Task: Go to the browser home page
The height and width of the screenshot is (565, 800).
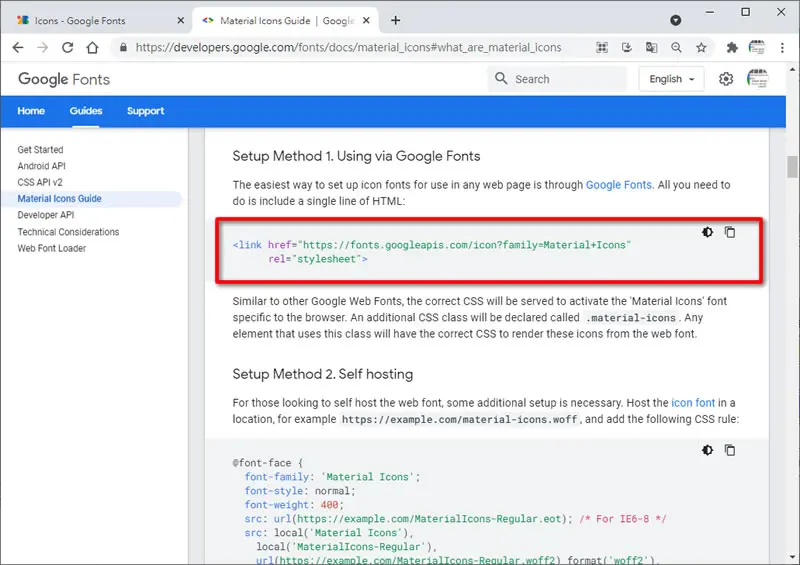Action: point(92,47)
